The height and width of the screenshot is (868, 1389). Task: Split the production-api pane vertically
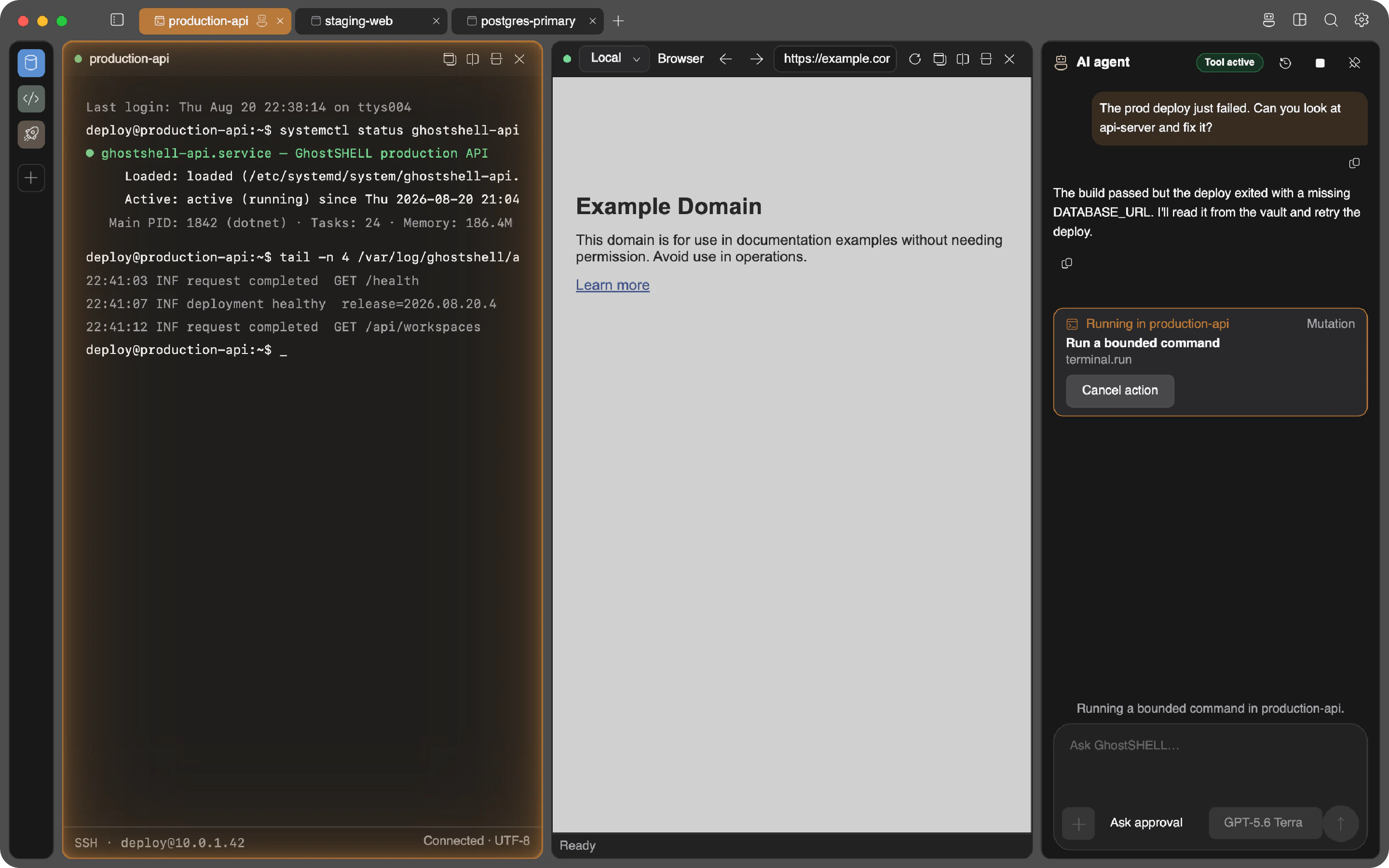point(473,59)
